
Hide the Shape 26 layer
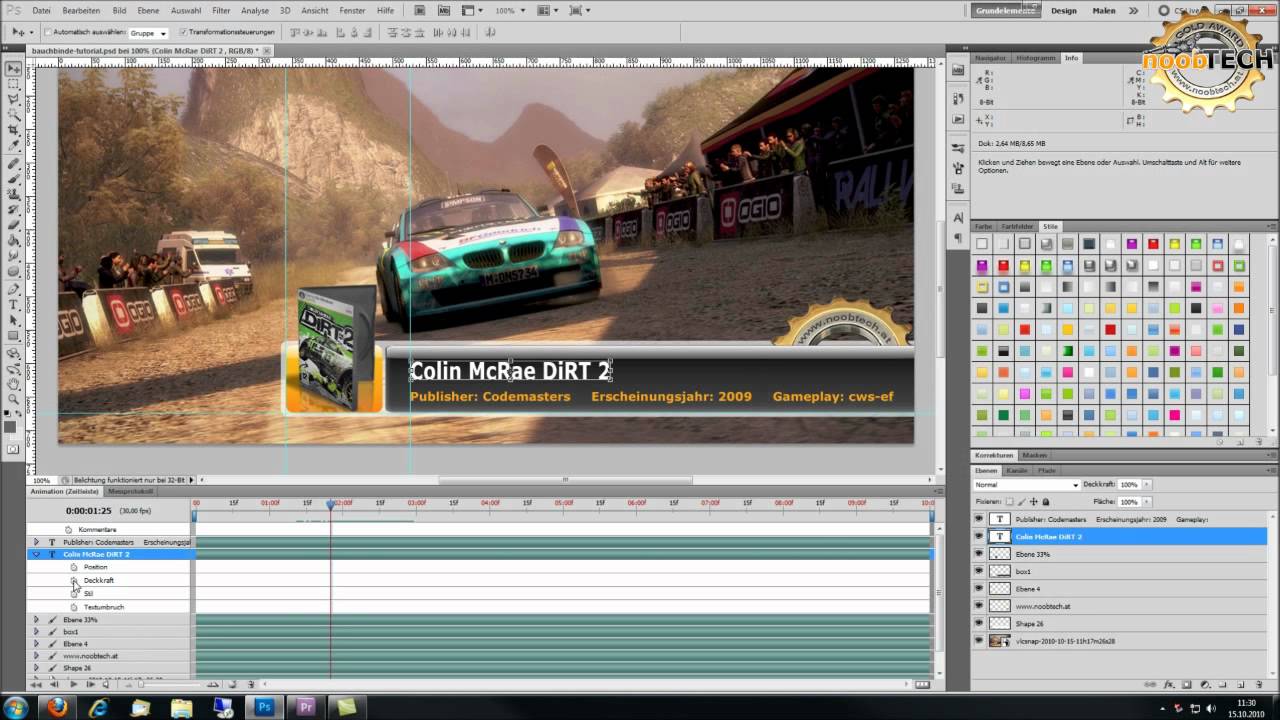[979, 623]
